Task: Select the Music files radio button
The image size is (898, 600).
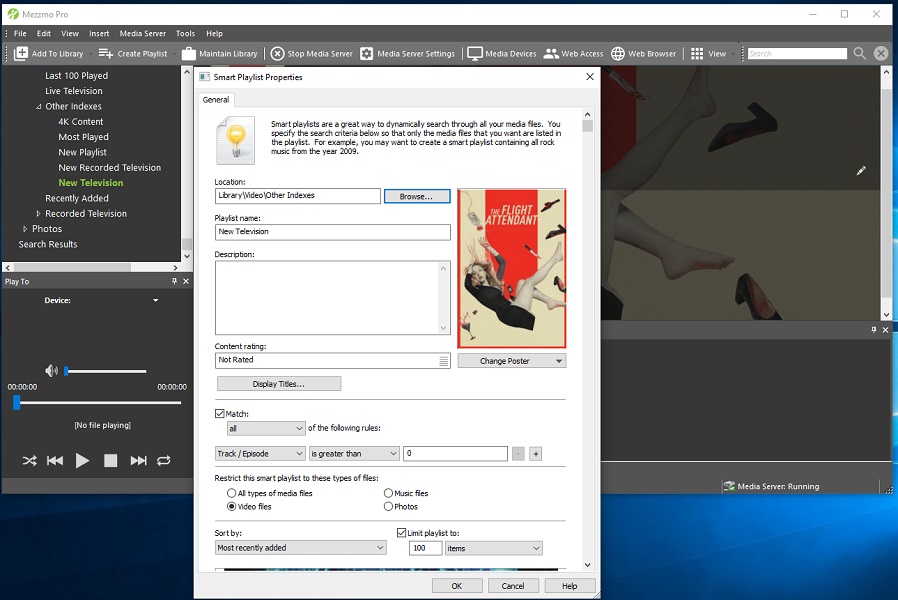Action: point(388,493)
